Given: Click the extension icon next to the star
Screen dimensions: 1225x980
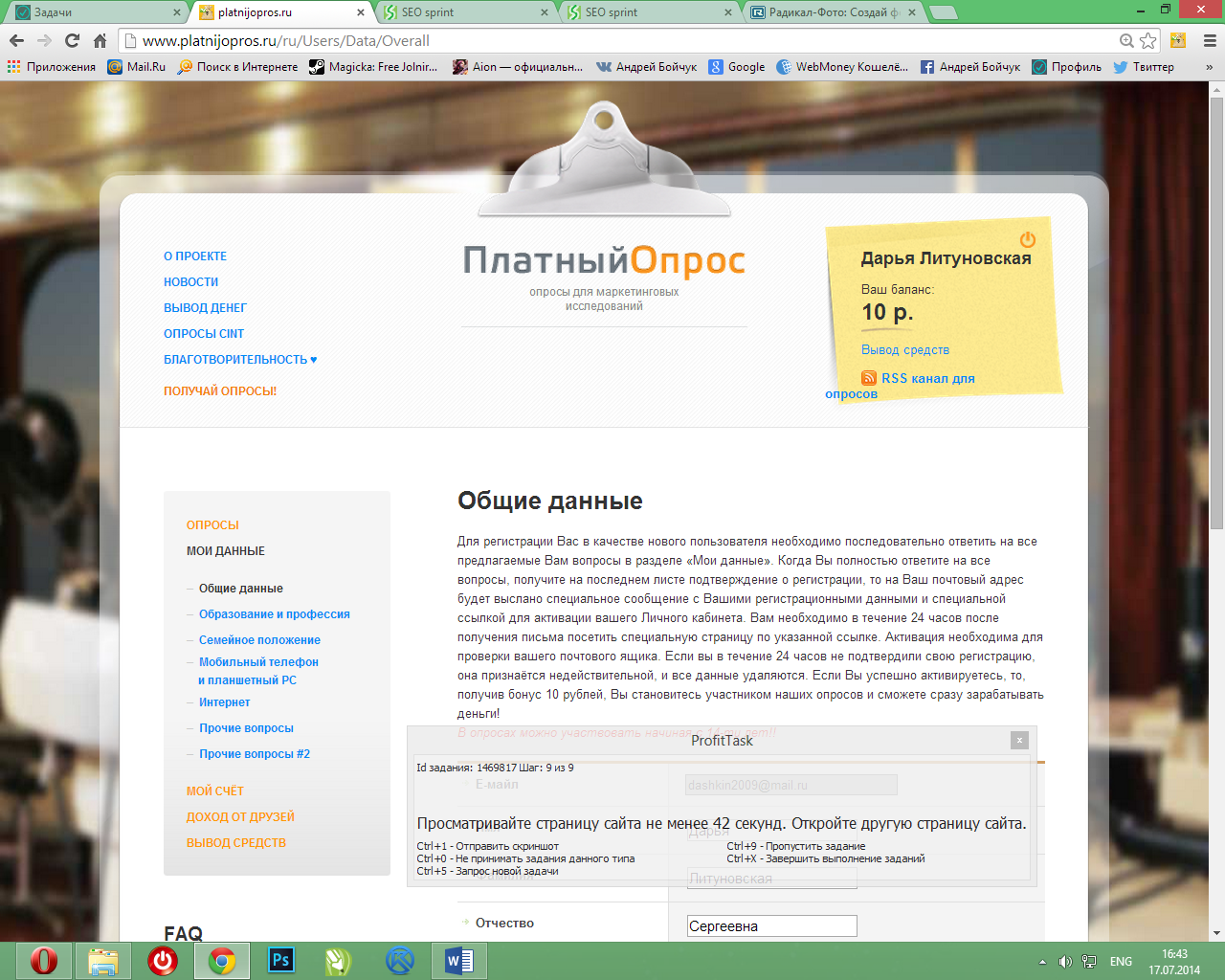Looking at the screenshot, I should [1179, 40].
